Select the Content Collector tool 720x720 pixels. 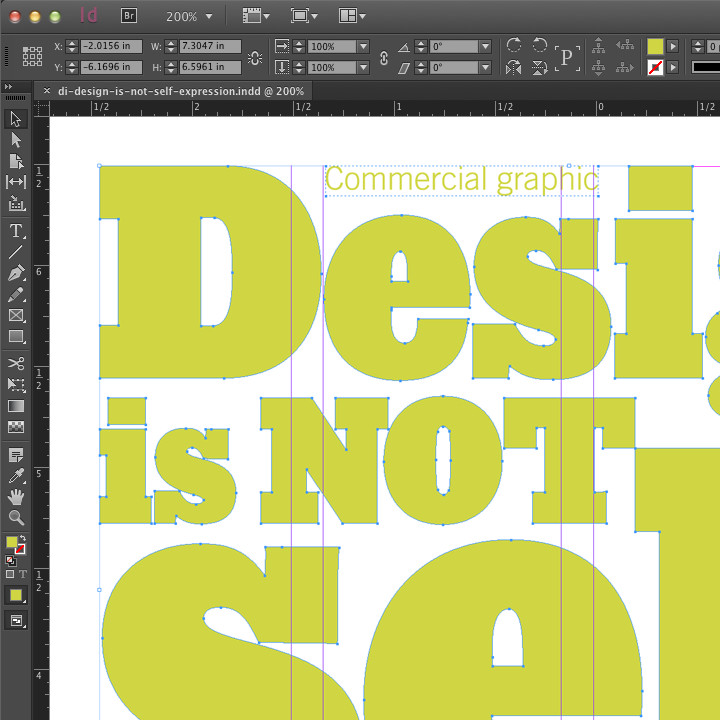[16, 203]
